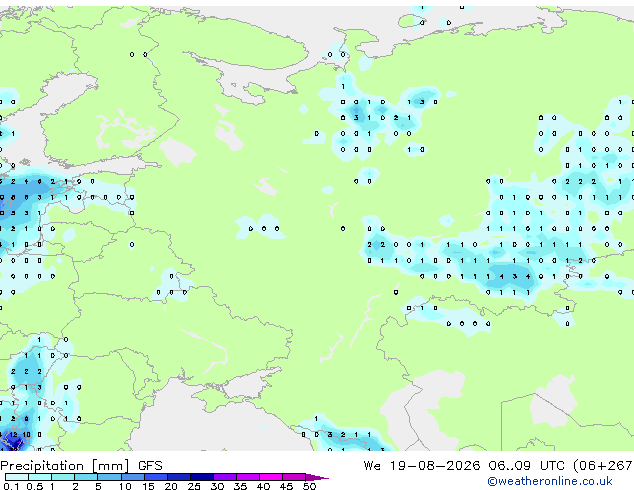Click the '0.1' label on the legend scale

pyautogui.click(x=11, y=486)
